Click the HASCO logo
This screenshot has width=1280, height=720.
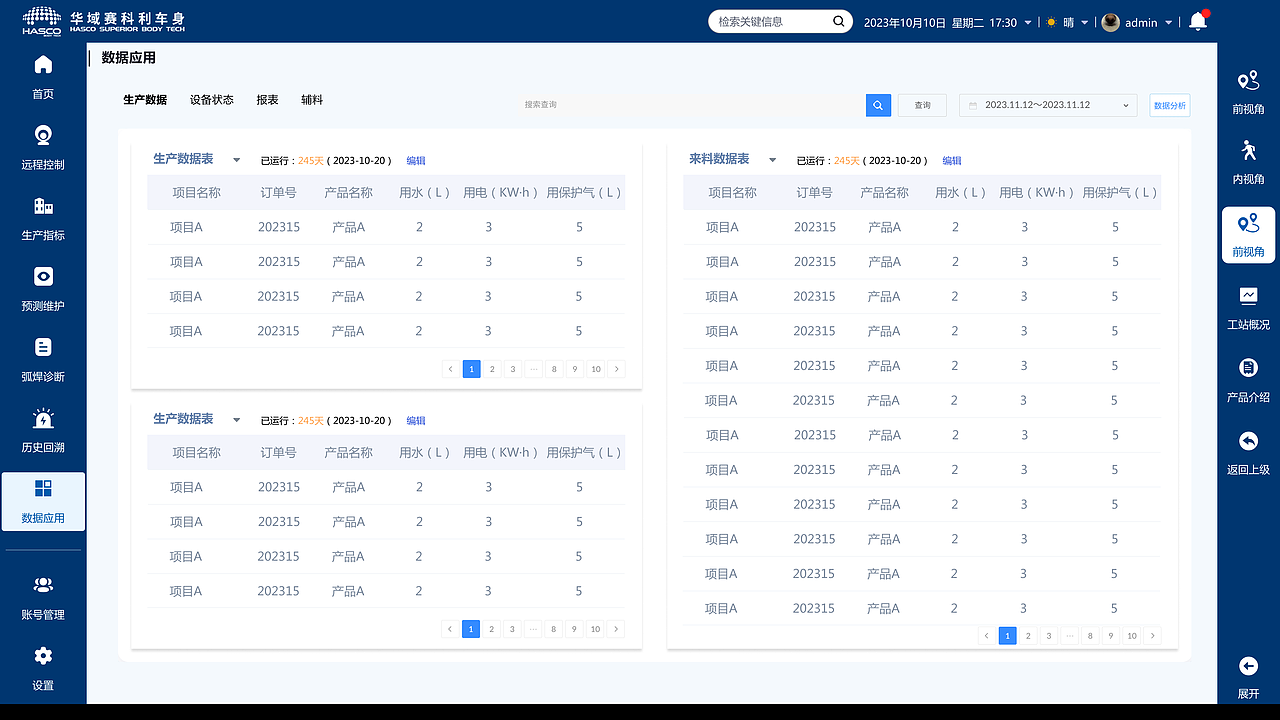point(42,21)
